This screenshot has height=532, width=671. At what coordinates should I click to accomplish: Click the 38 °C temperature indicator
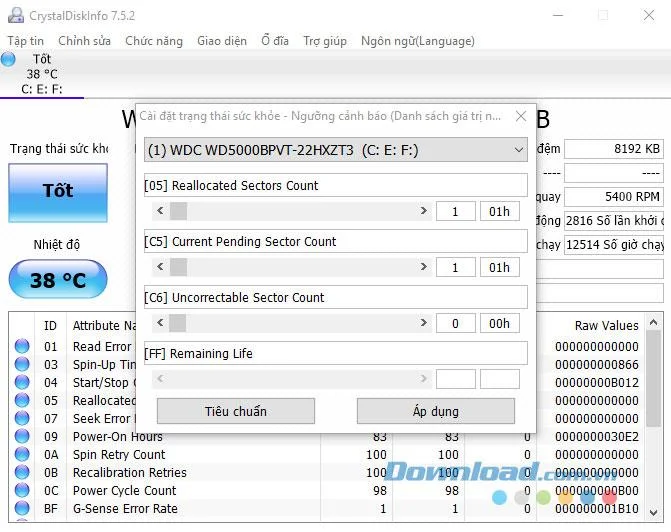(x=58, y=279)
